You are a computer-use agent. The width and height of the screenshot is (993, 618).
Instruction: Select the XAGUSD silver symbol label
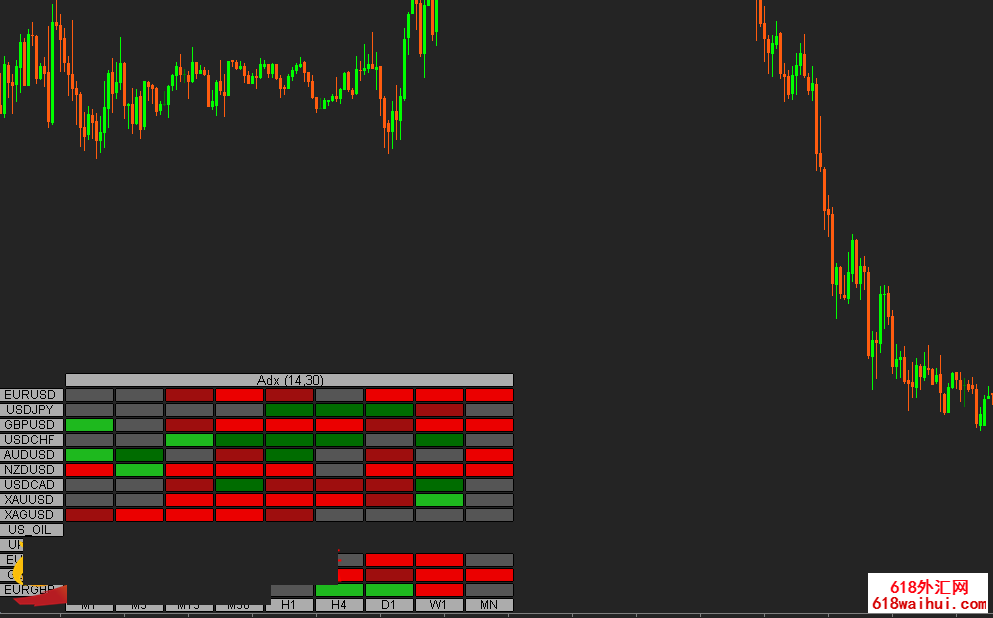pyautogui.click(x=31, y=515)
